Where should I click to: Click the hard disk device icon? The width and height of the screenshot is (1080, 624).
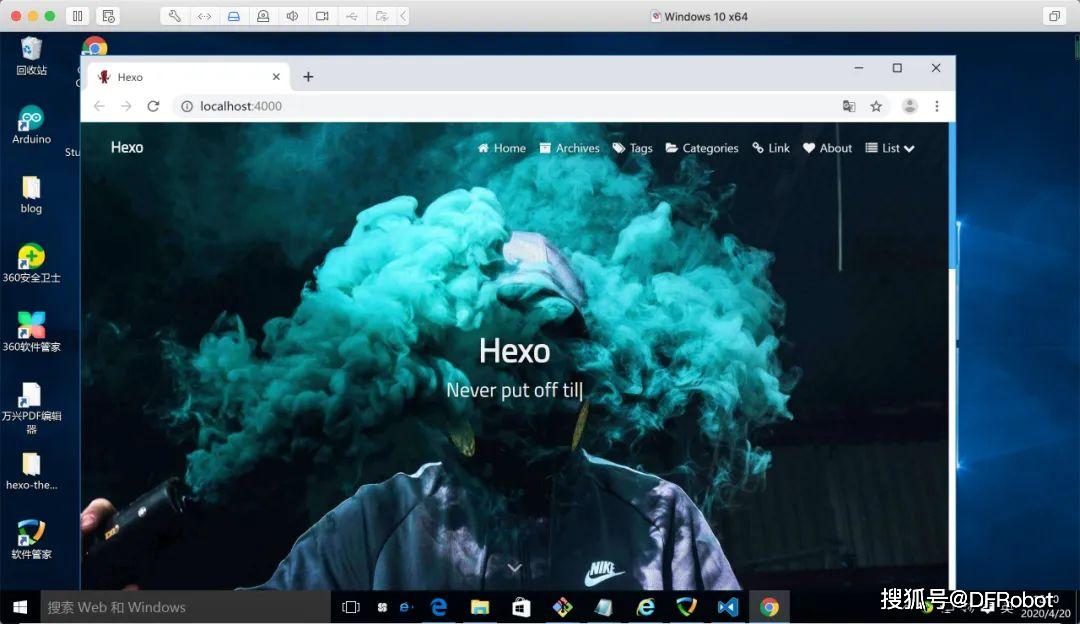coord(233,16)
